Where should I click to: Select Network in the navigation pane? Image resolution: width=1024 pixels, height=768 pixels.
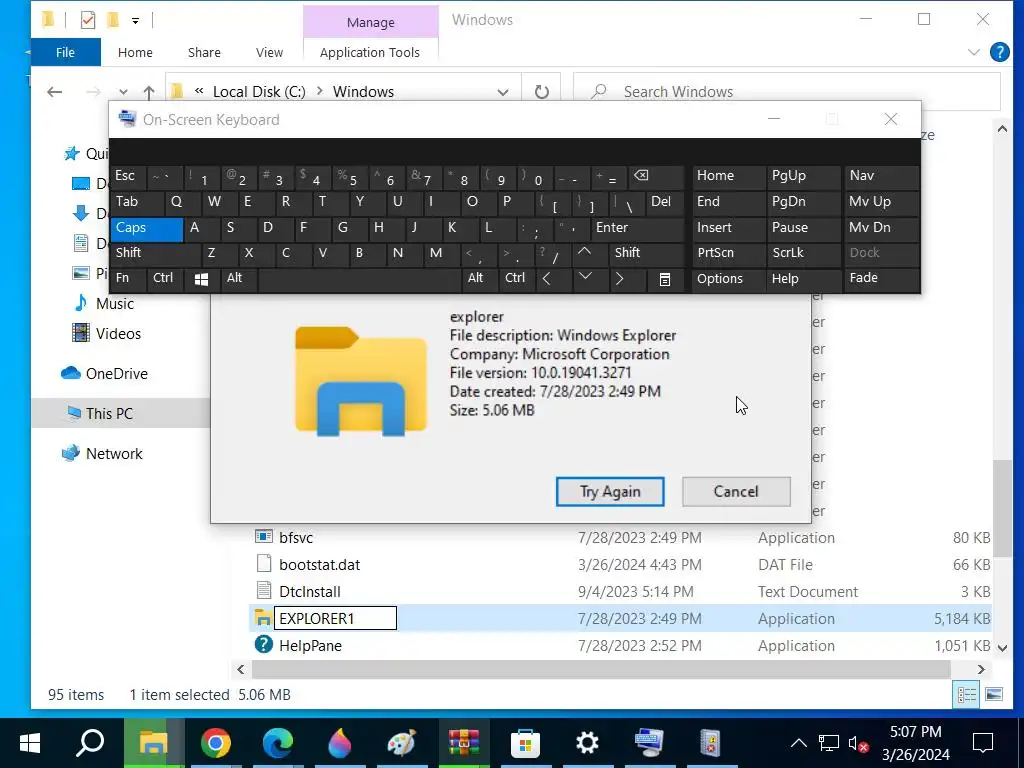pyautogui.click(x=114, y=454)
